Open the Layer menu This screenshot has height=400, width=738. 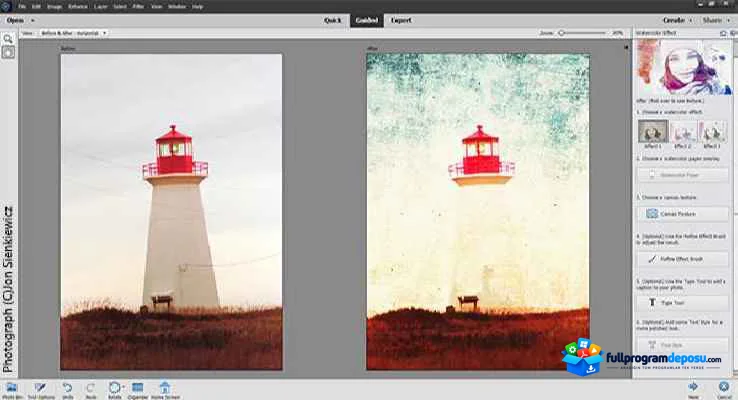101,7
